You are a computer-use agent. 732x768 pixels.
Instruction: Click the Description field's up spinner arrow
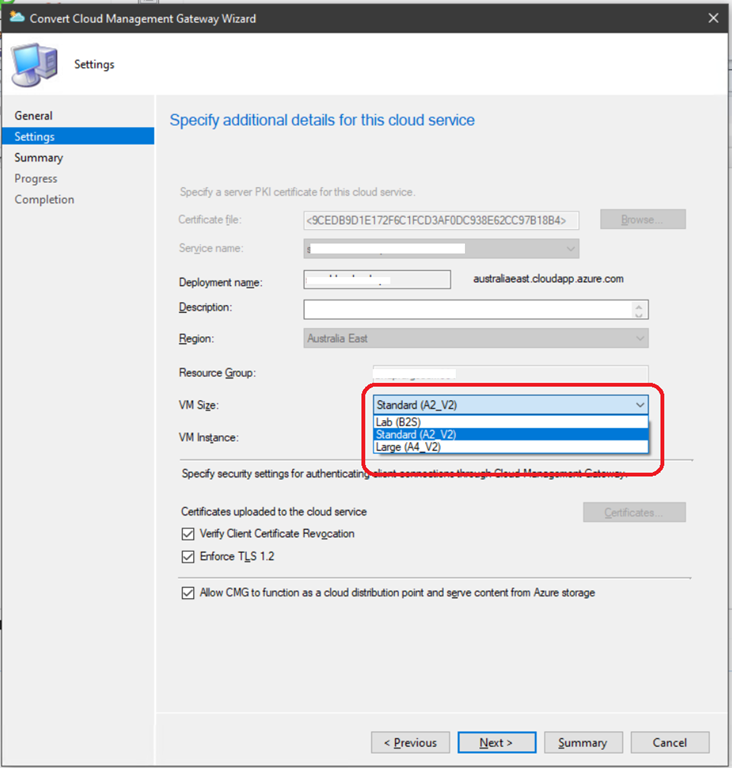(x=641, y=305)
